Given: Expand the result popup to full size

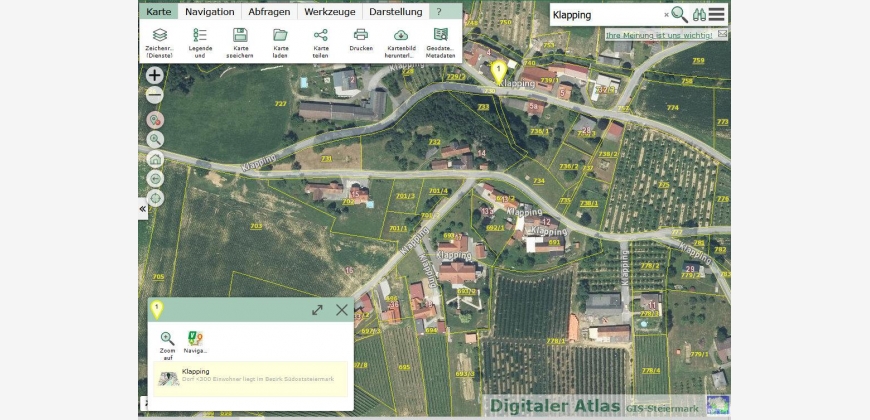Looking at the screenshot, I should (317, 310).
